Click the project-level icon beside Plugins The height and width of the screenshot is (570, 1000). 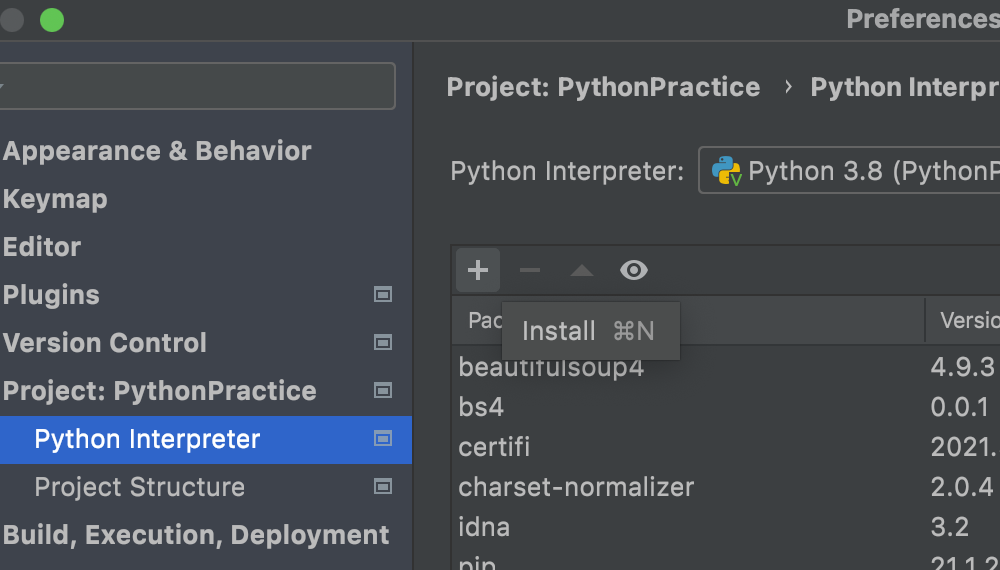click(382, 295)
